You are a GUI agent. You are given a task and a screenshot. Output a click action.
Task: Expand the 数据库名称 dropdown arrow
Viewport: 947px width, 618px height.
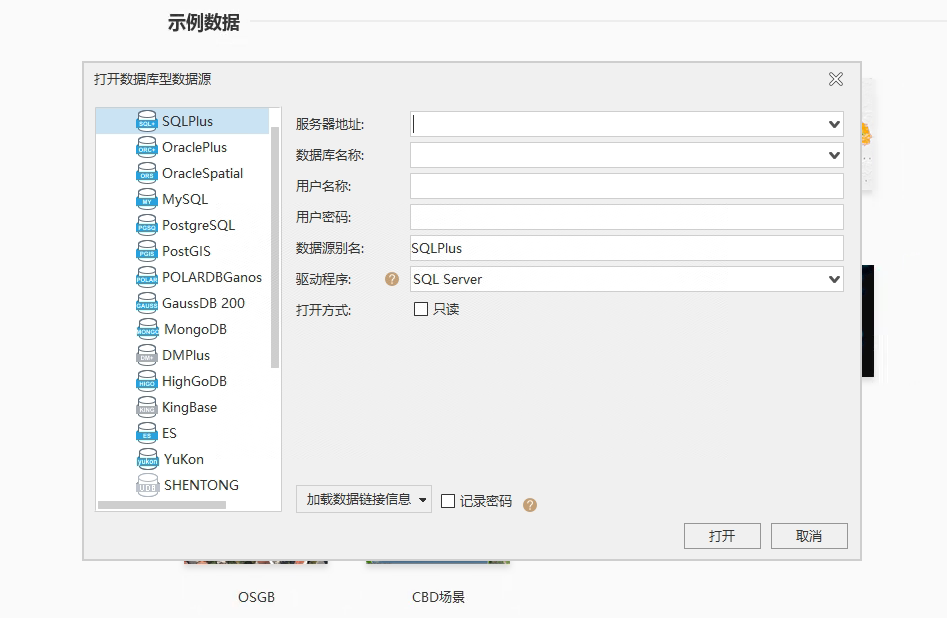coord(834,155)
